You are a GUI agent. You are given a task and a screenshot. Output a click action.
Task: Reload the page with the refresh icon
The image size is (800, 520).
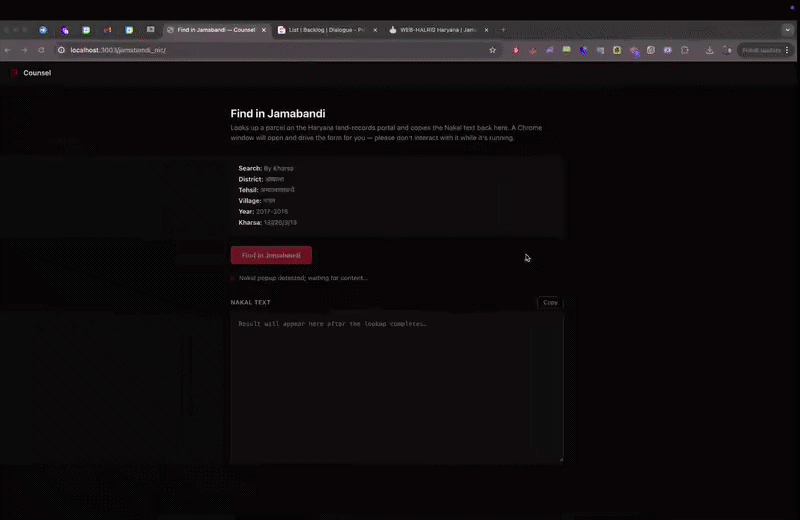[x=41, y=50]
